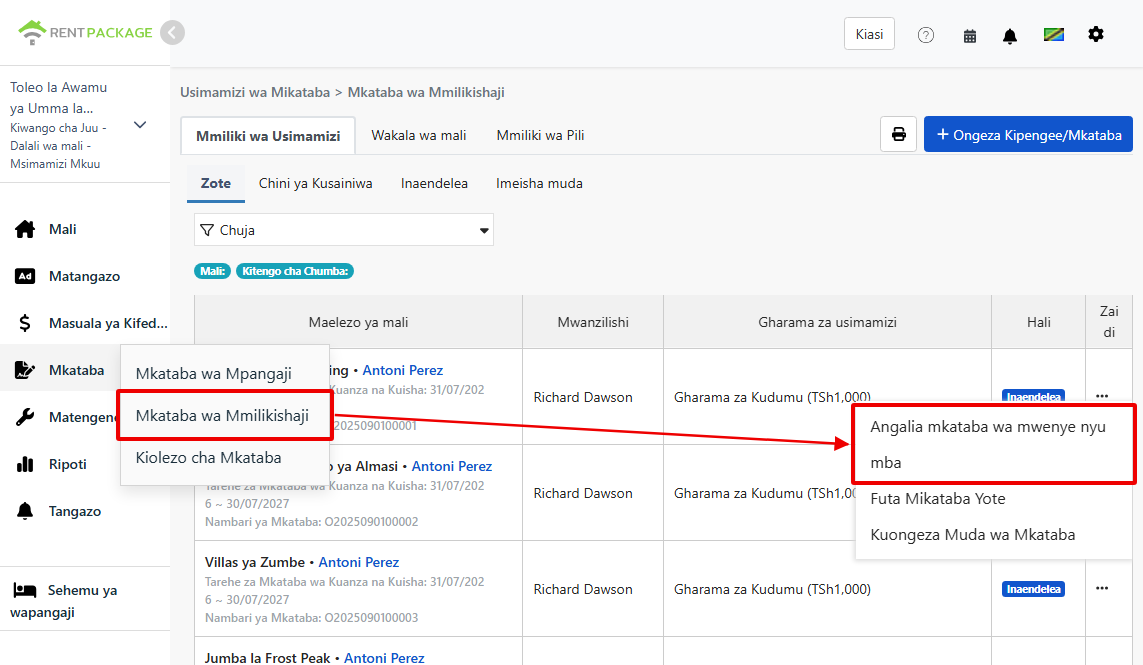Select the Inaendelea status tab
The image size is (1143, 665).
point(434,183)
